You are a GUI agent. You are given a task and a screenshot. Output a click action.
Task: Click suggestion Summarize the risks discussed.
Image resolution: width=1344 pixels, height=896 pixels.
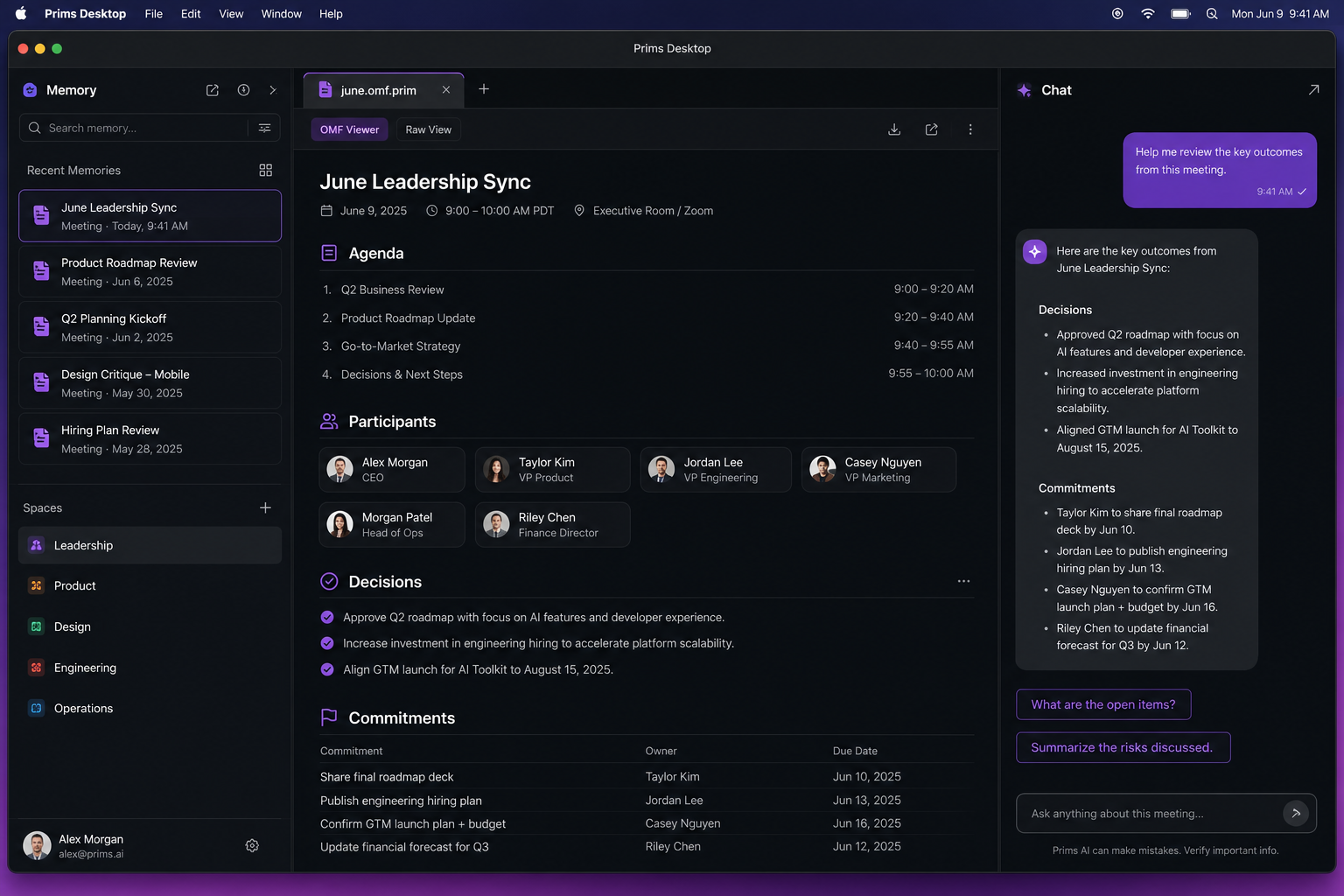tap(1123, 747)
